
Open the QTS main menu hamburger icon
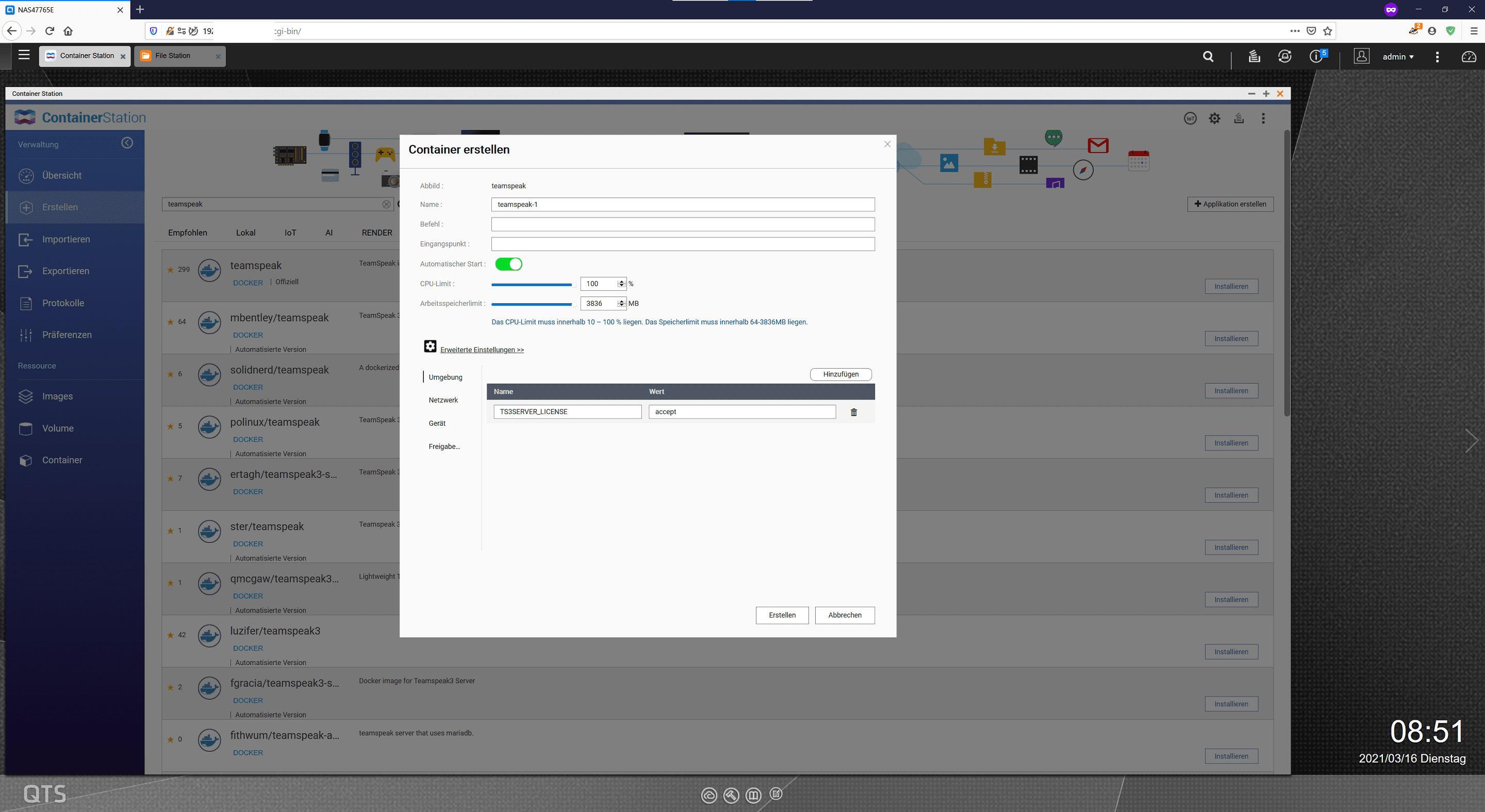[x=24, y=55]
